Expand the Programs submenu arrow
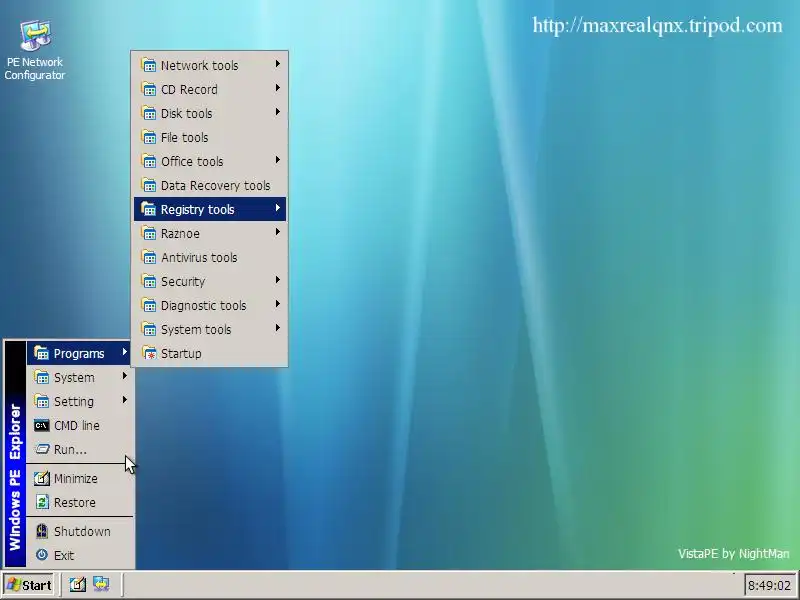800x600 pixels. click(x=124, y=352)
